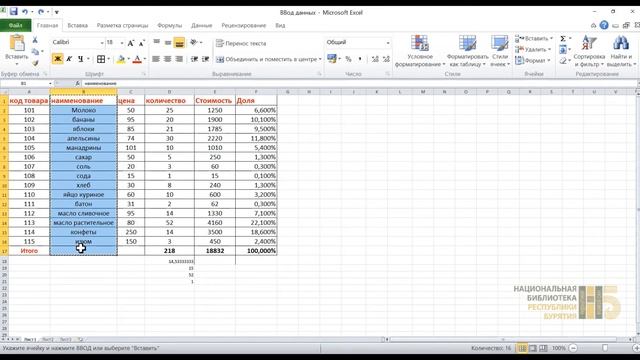The image size is (640, 360).
Task: Select cell containing Молоко
Action: coord(83,110)
